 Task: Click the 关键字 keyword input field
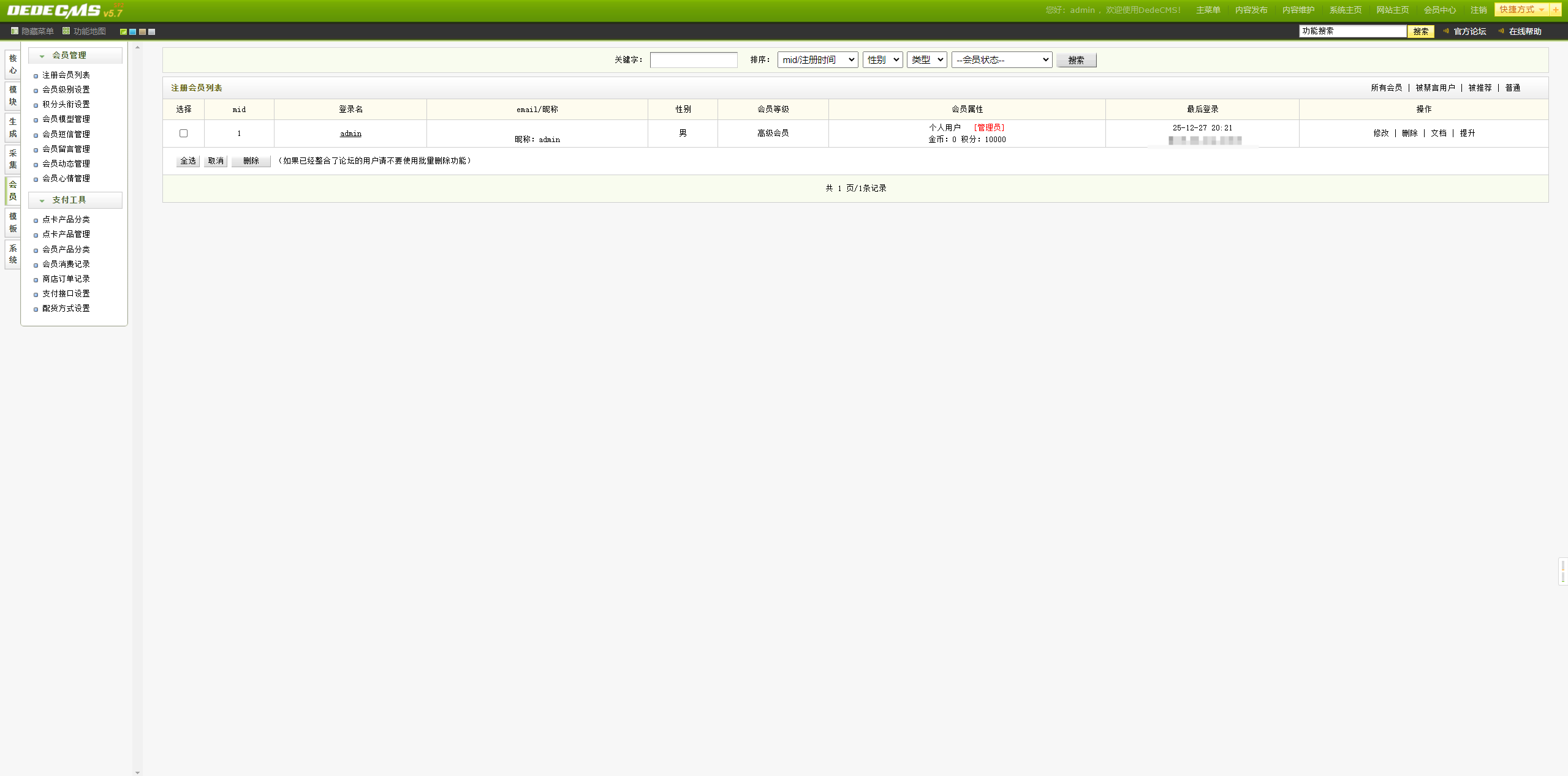[693, 60]
